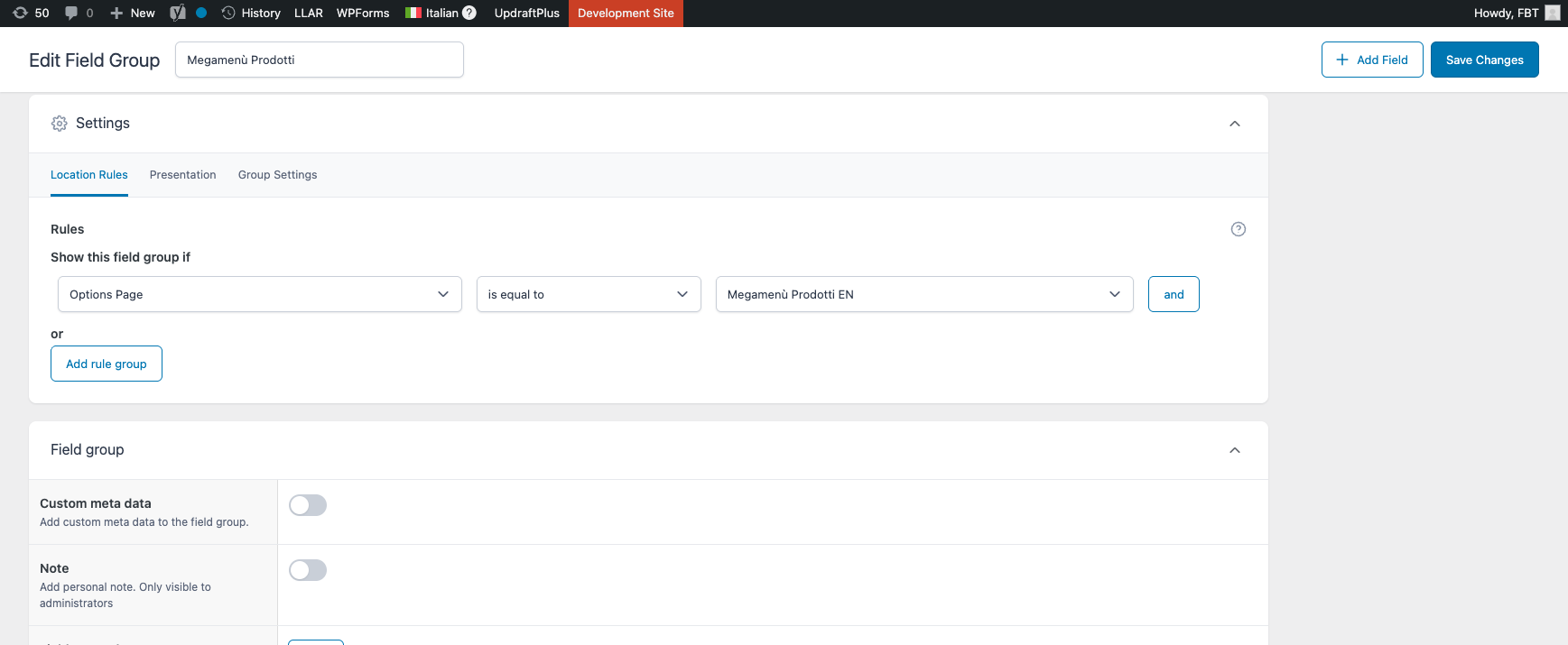This screenshot has height=645, width=1568.
Task: Click the History clock icon
Action: click(228, 13)
